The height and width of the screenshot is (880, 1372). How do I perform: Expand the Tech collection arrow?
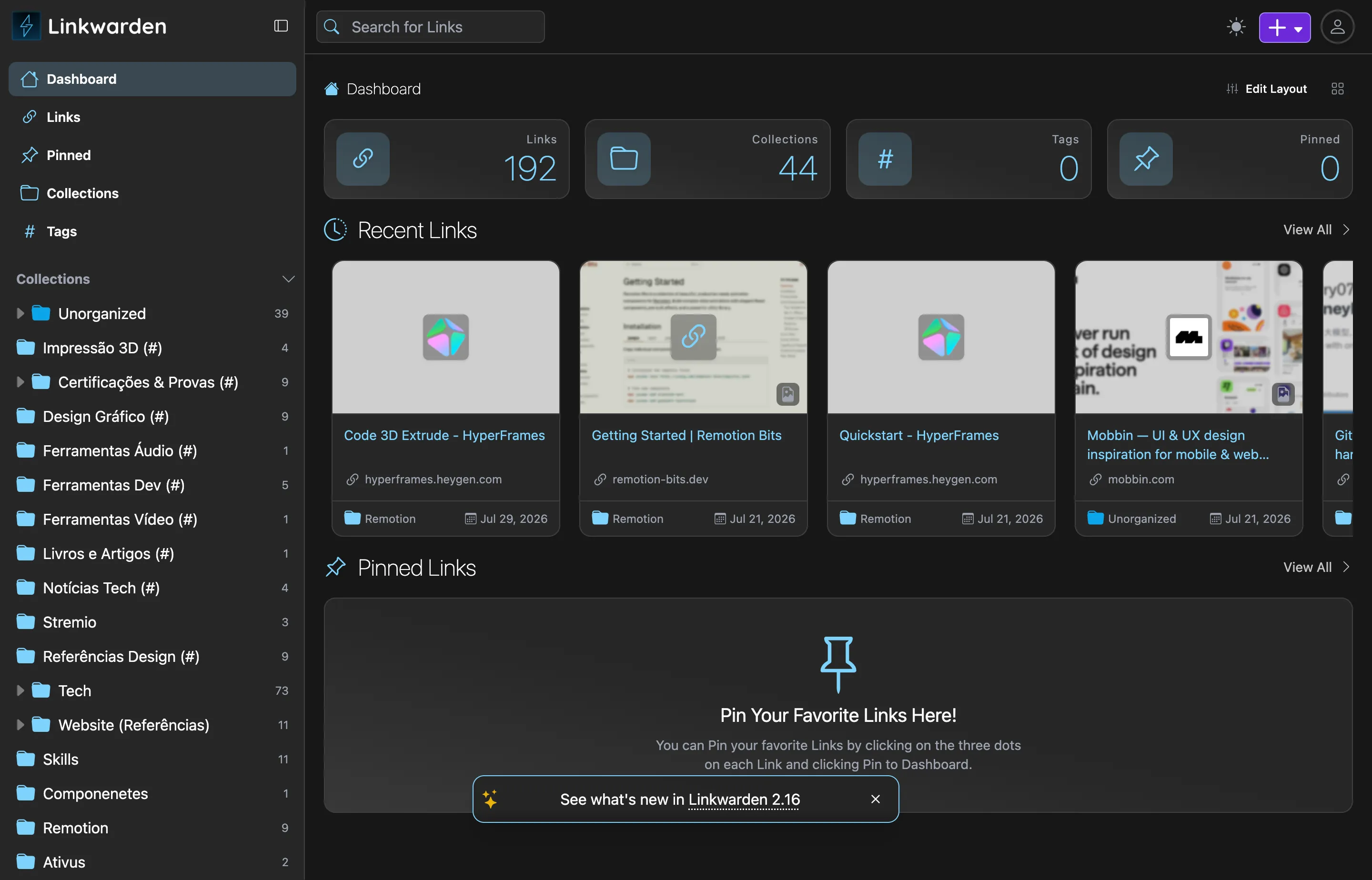pos(20,690)
